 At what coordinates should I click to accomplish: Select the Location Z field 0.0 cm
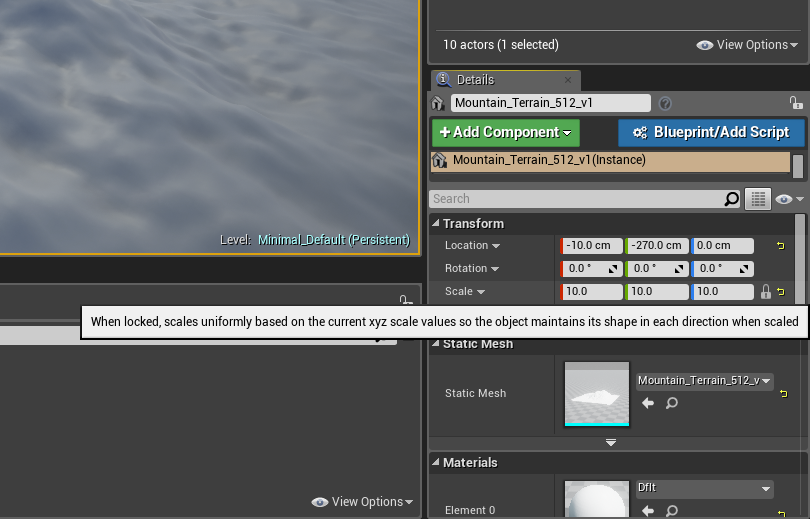[x=722, y=246]
